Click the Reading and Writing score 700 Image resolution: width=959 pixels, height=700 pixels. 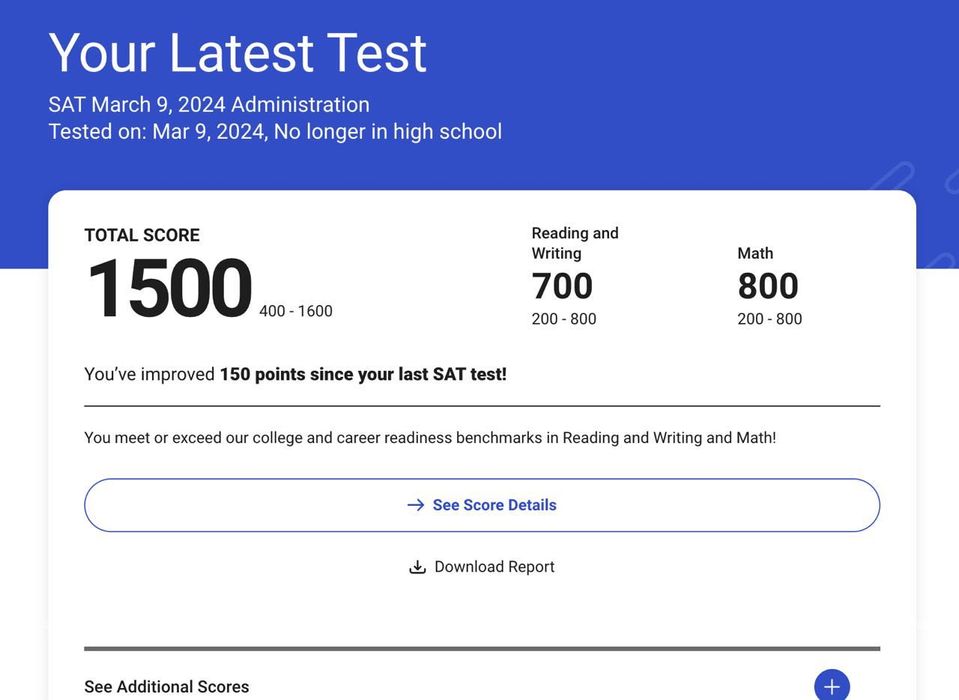pos(562,287)
